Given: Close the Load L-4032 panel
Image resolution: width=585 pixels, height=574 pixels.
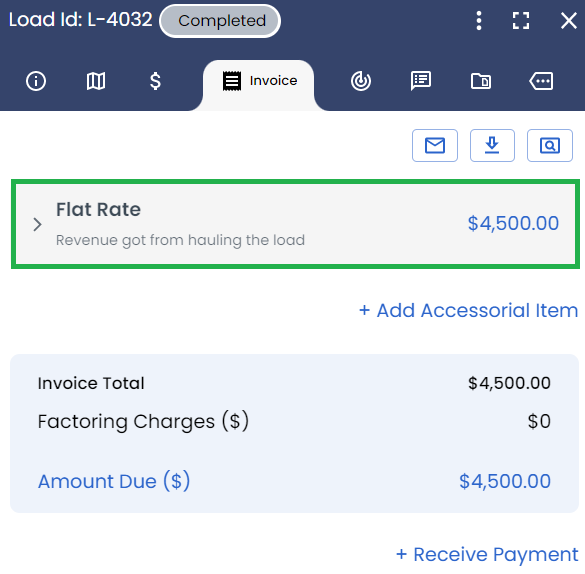Looking at the screenshot, I should coord(569,21).
